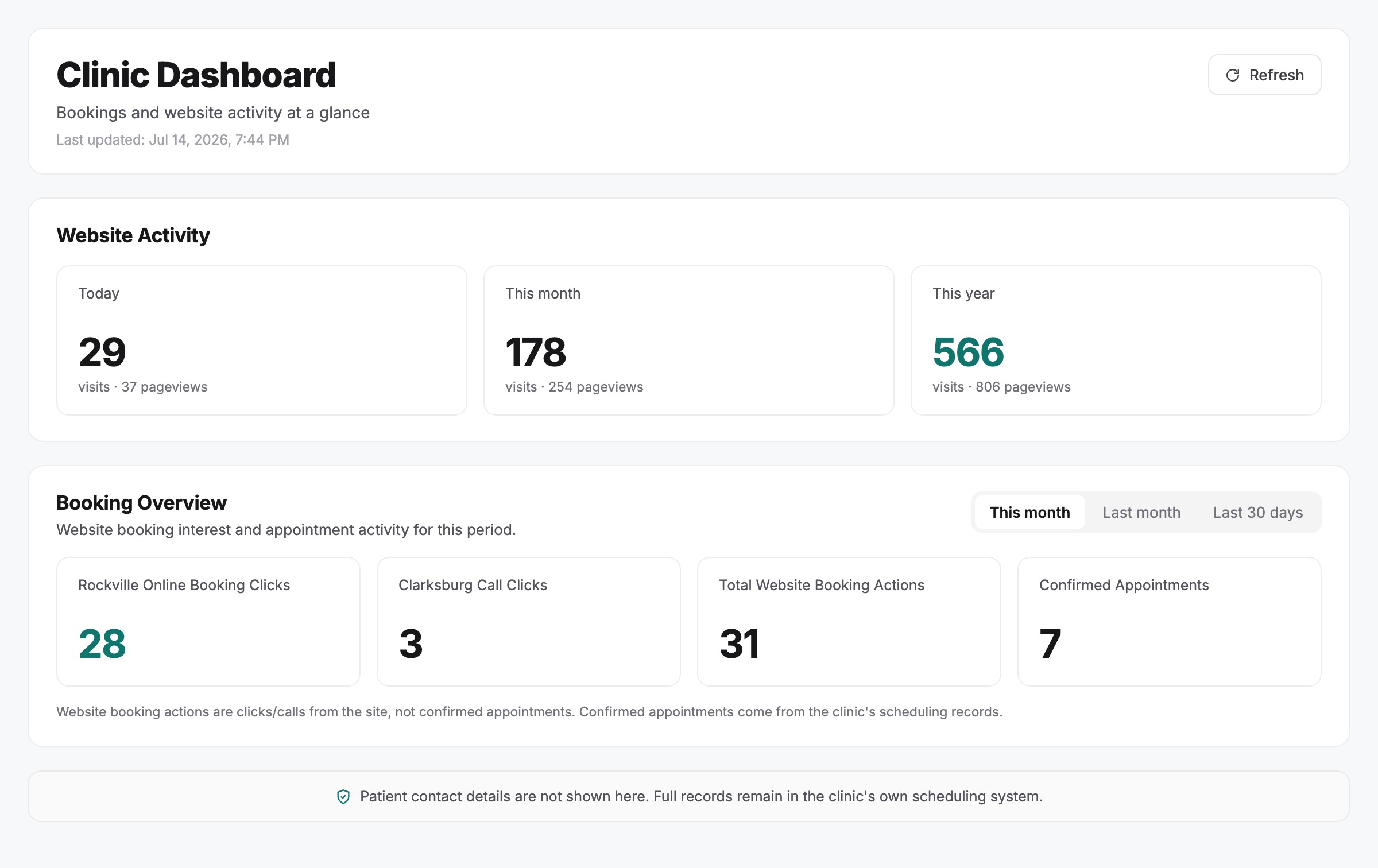Click the 'This year' card label
This screenshot has height=868, width=1378.
(963, 293)
